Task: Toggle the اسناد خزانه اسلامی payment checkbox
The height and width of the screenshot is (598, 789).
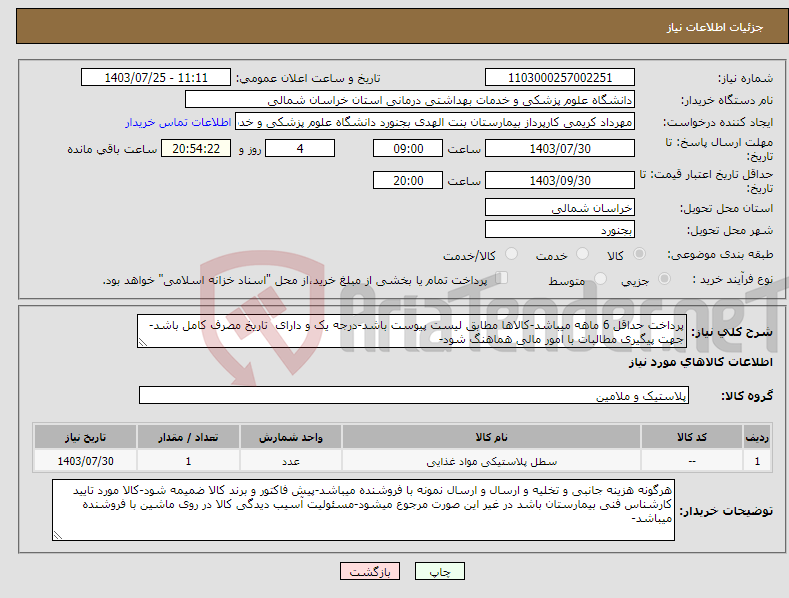Action: (501, 278)
